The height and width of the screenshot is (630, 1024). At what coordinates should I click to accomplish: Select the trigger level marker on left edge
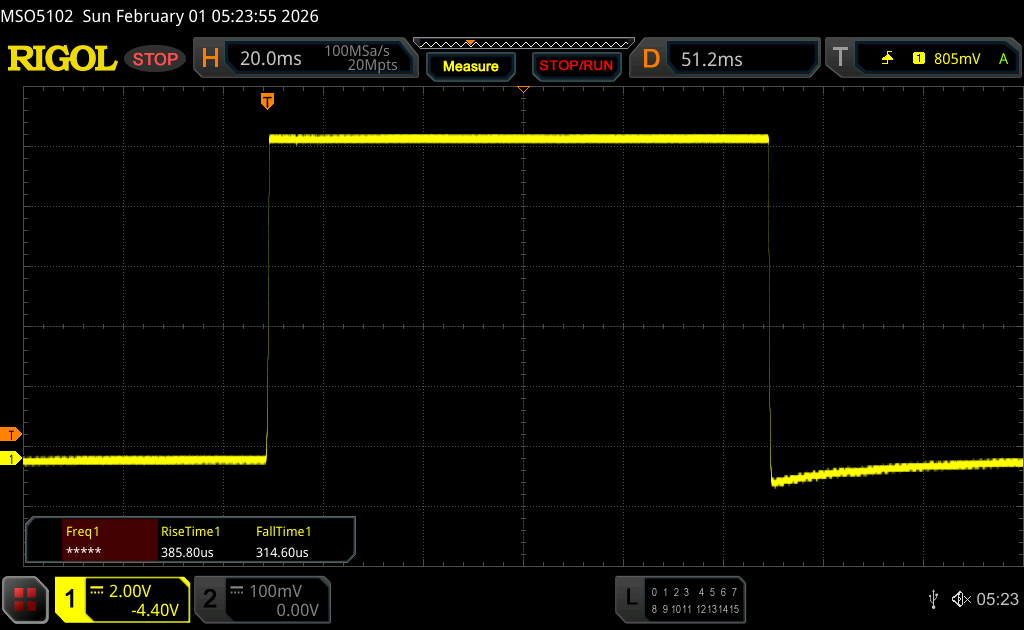[x=11, y=434]
